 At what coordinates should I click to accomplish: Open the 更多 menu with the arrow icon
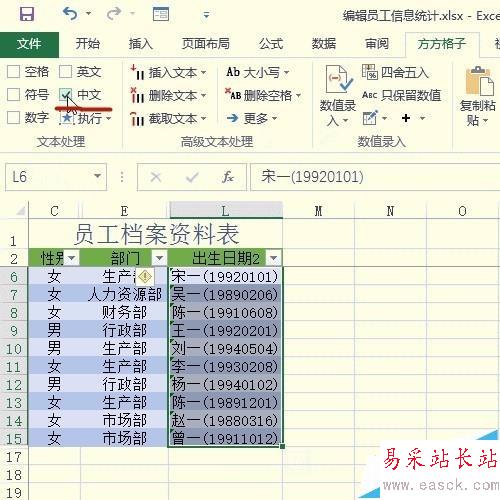pos(252,118)
